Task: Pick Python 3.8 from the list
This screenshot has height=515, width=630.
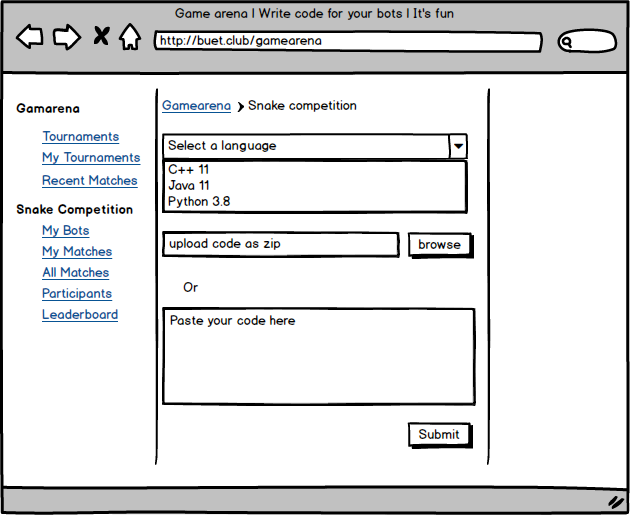Action: click(199, 201)
